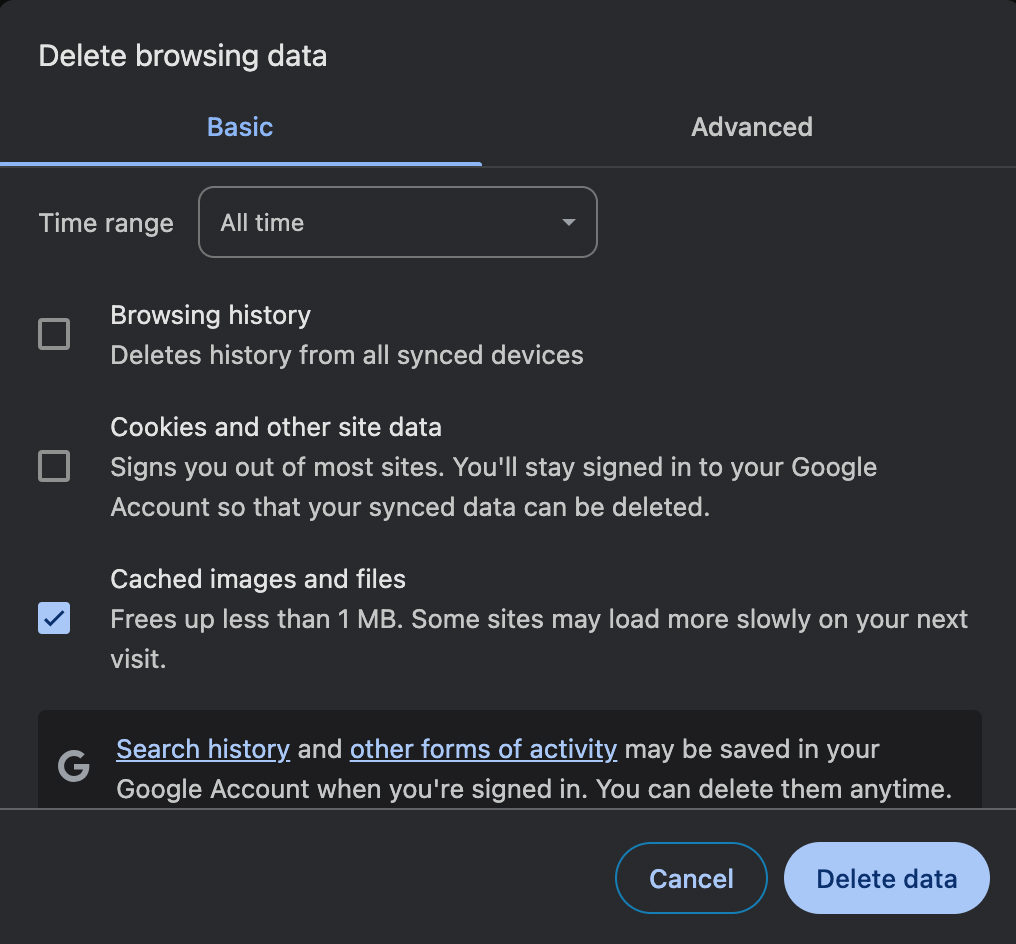Uncheck Cached images and files
Screen dimensions: 1016x944
pyautogui.click(x=54, y=619)
